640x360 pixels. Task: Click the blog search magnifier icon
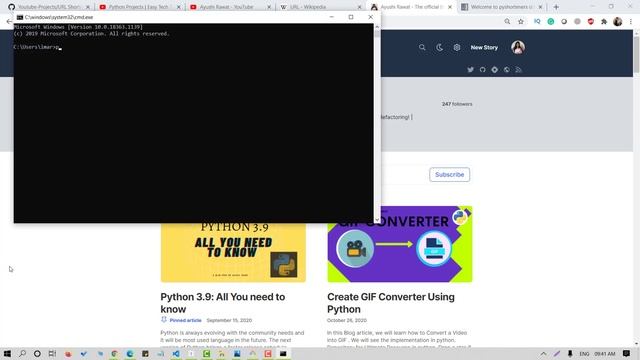coord(422,47)
